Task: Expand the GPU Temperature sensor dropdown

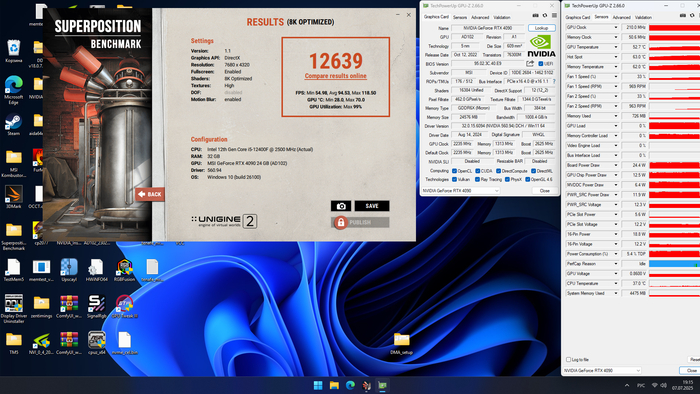Action: (616, 47)
